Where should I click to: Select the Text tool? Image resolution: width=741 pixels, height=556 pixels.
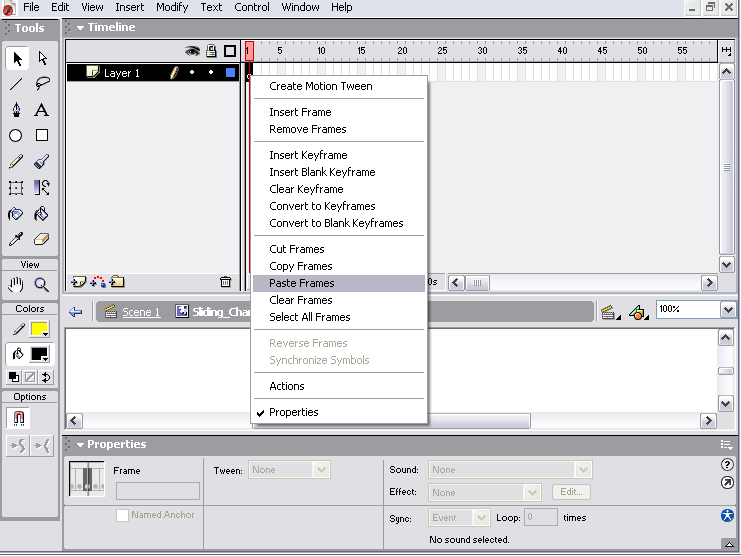tap(42, 110)
